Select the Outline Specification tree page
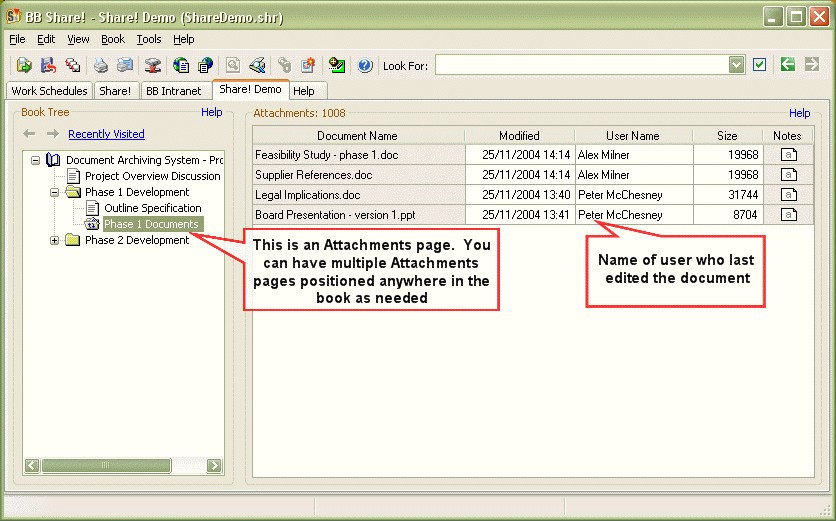Image resolution: width=836 pixels, height=521 pixels. coord(152,208)
